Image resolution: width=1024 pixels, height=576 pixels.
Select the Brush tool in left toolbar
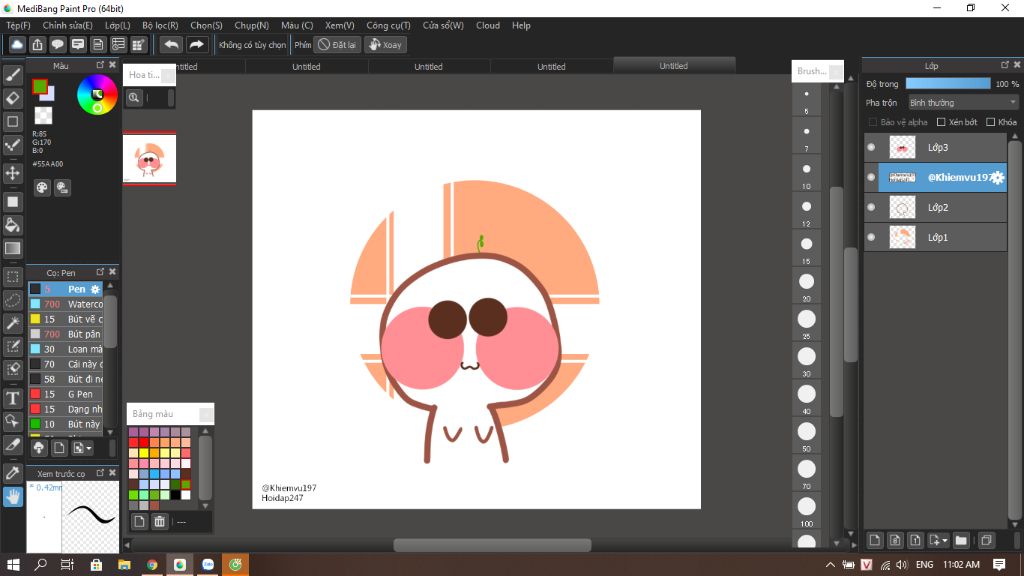(x=12, y=75)
